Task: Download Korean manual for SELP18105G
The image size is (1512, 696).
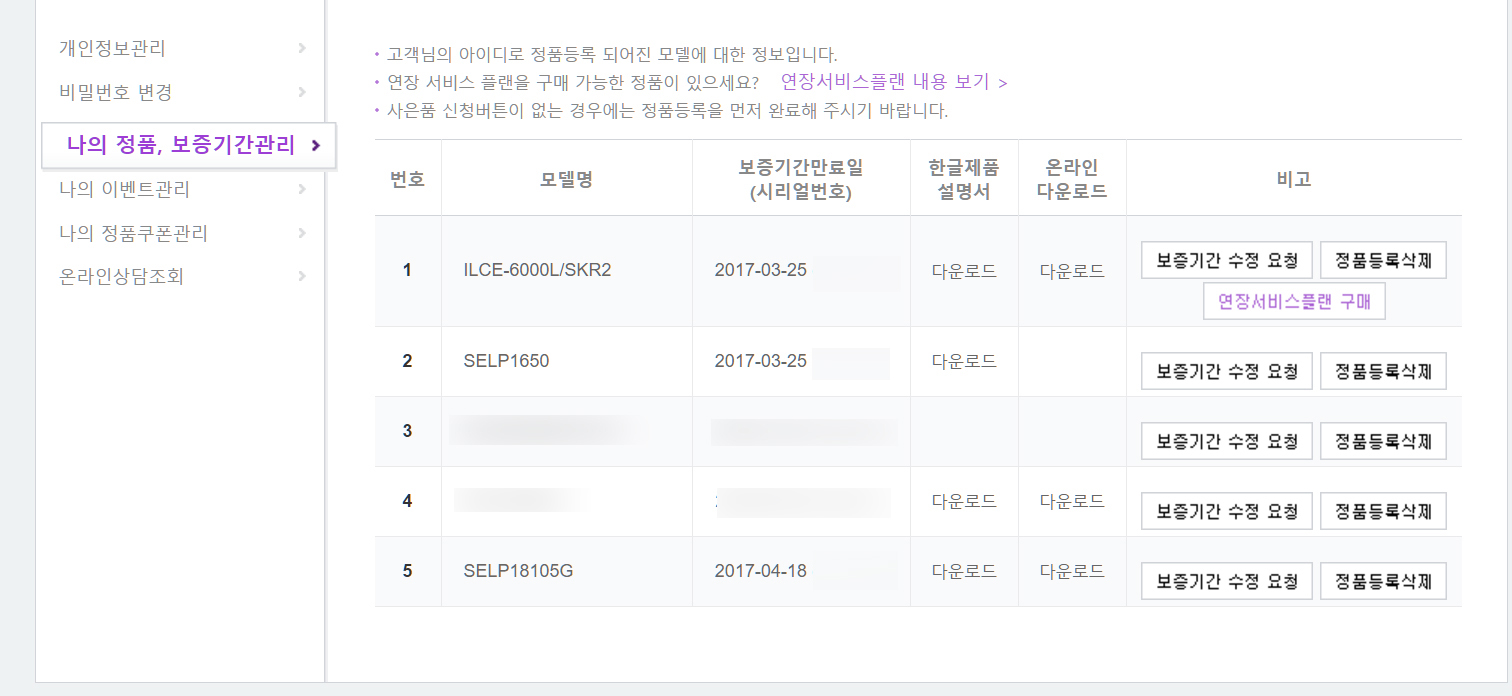Action: pos(964,571)
